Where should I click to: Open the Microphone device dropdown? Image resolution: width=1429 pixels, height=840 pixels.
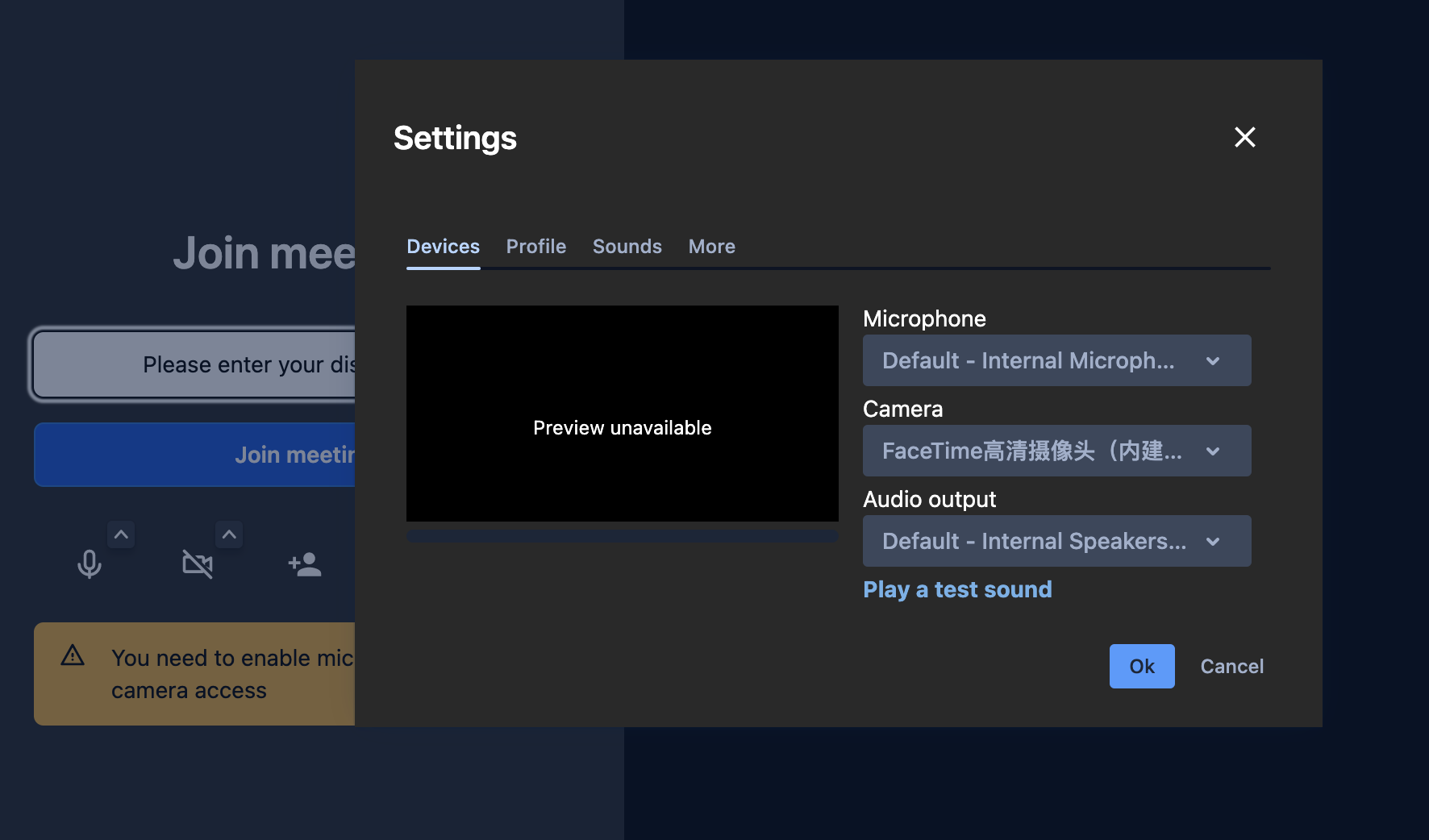[x=1056, y=360]
